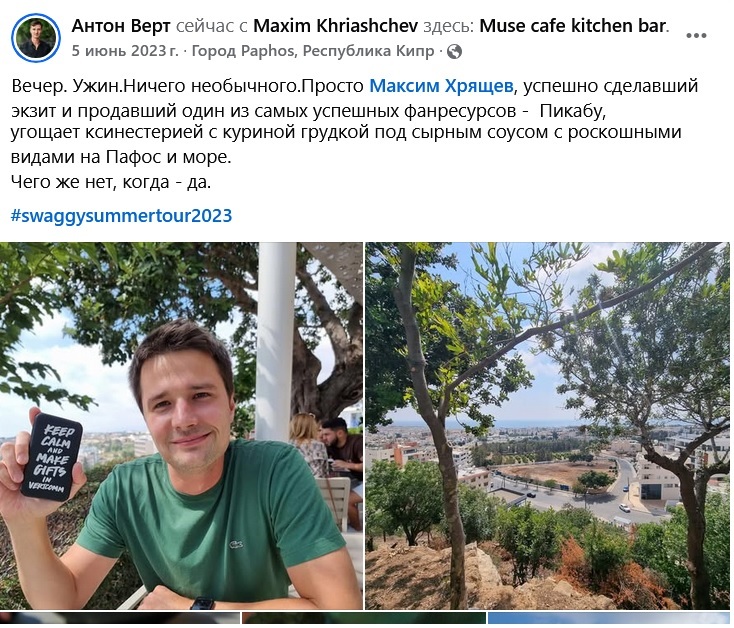Open the author name Антон Верт
The image size is (734, 628).
(x=121, y=26)
